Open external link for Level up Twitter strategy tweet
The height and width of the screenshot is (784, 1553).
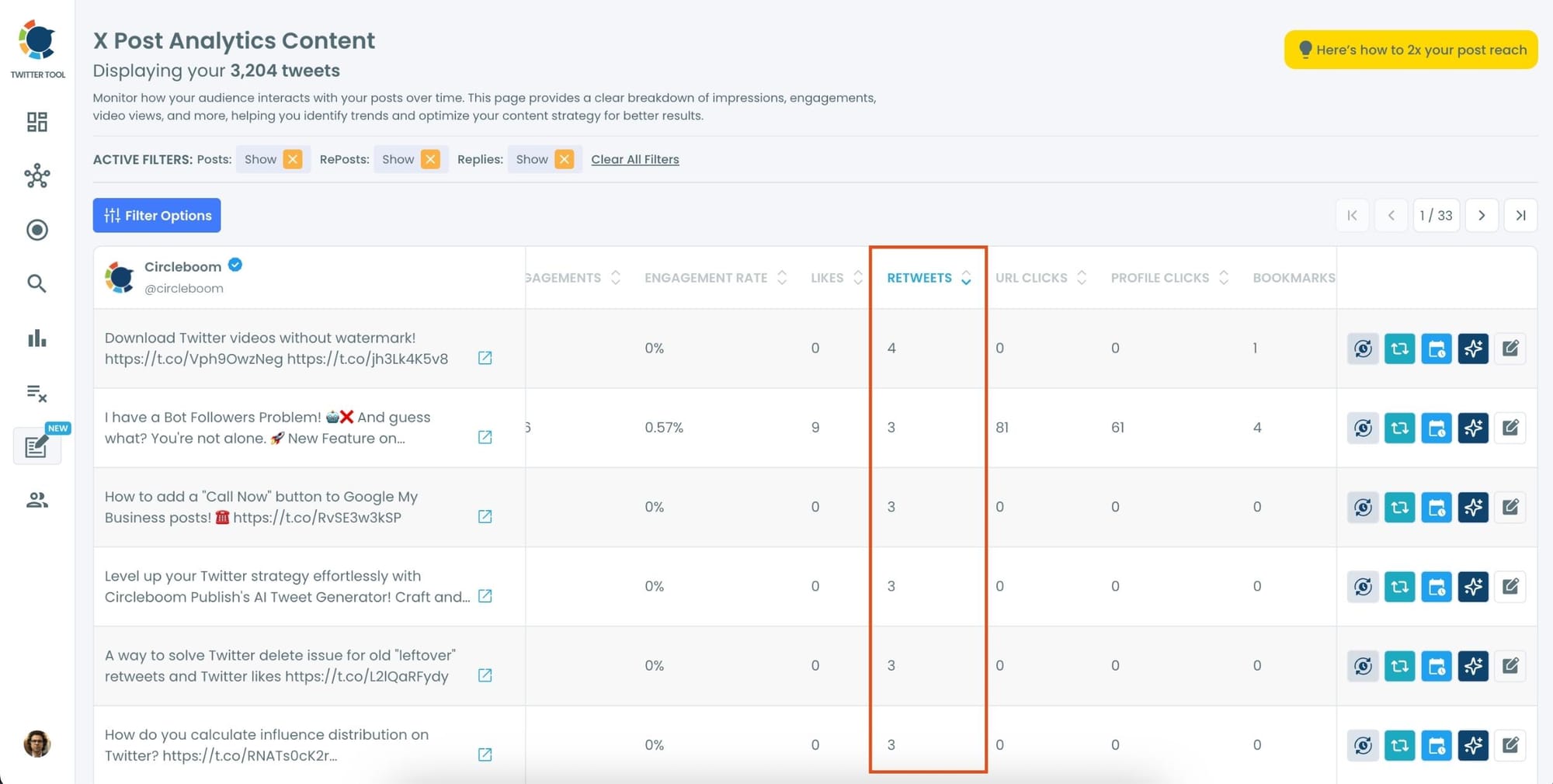pos(485,596)
